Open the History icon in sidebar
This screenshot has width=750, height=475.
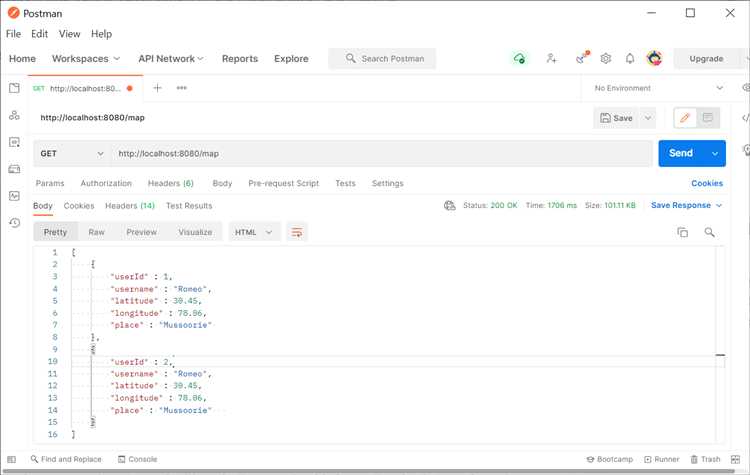pyautogui.click(x=14, y=223)
